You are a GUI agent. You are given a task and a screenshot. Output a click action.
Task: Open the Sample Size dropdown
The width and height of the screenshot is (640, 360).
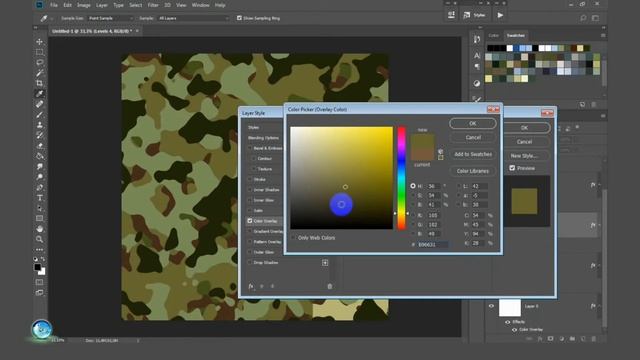coord(110,18)
